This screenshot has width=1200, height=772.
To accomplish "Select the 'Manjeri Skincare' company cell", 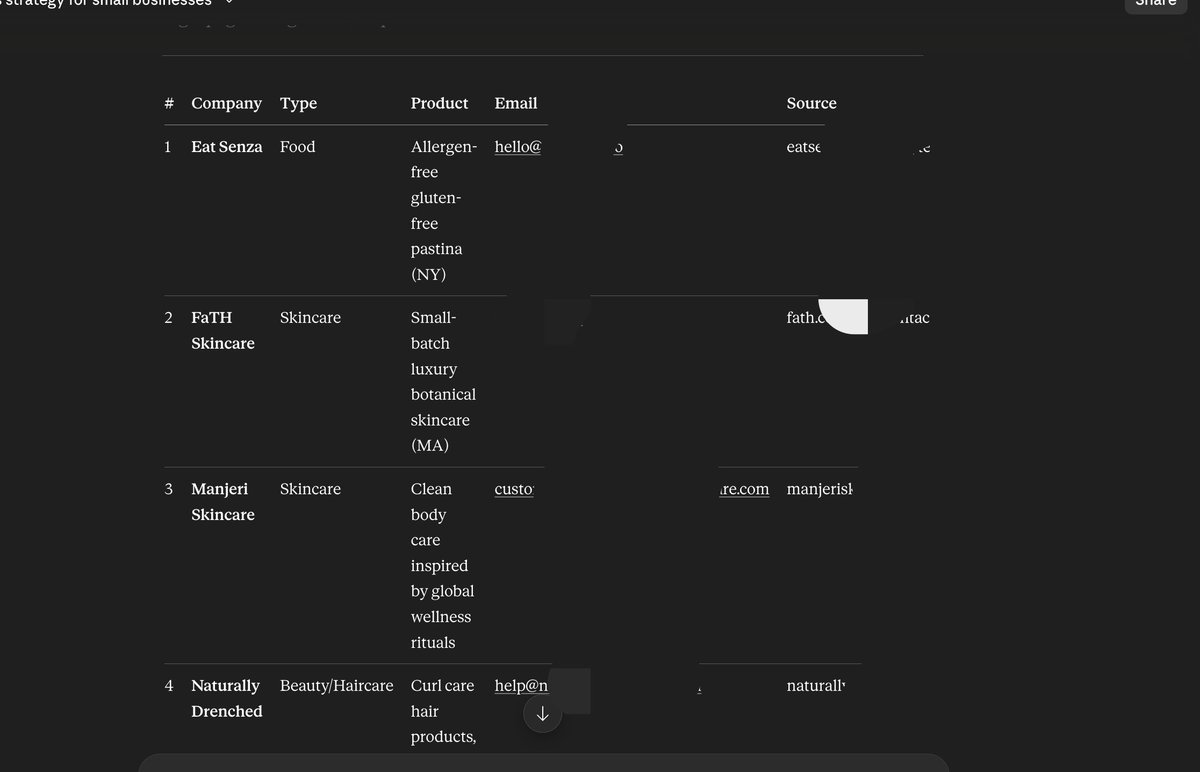I will coord(223,501).
